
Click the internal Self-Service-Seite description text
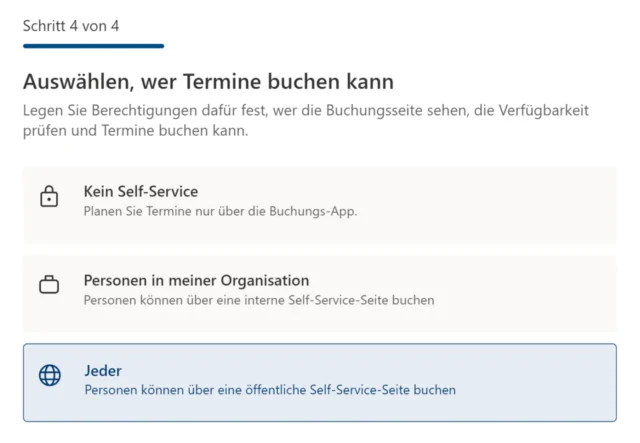pyautogui.click(x=259, y=300)
